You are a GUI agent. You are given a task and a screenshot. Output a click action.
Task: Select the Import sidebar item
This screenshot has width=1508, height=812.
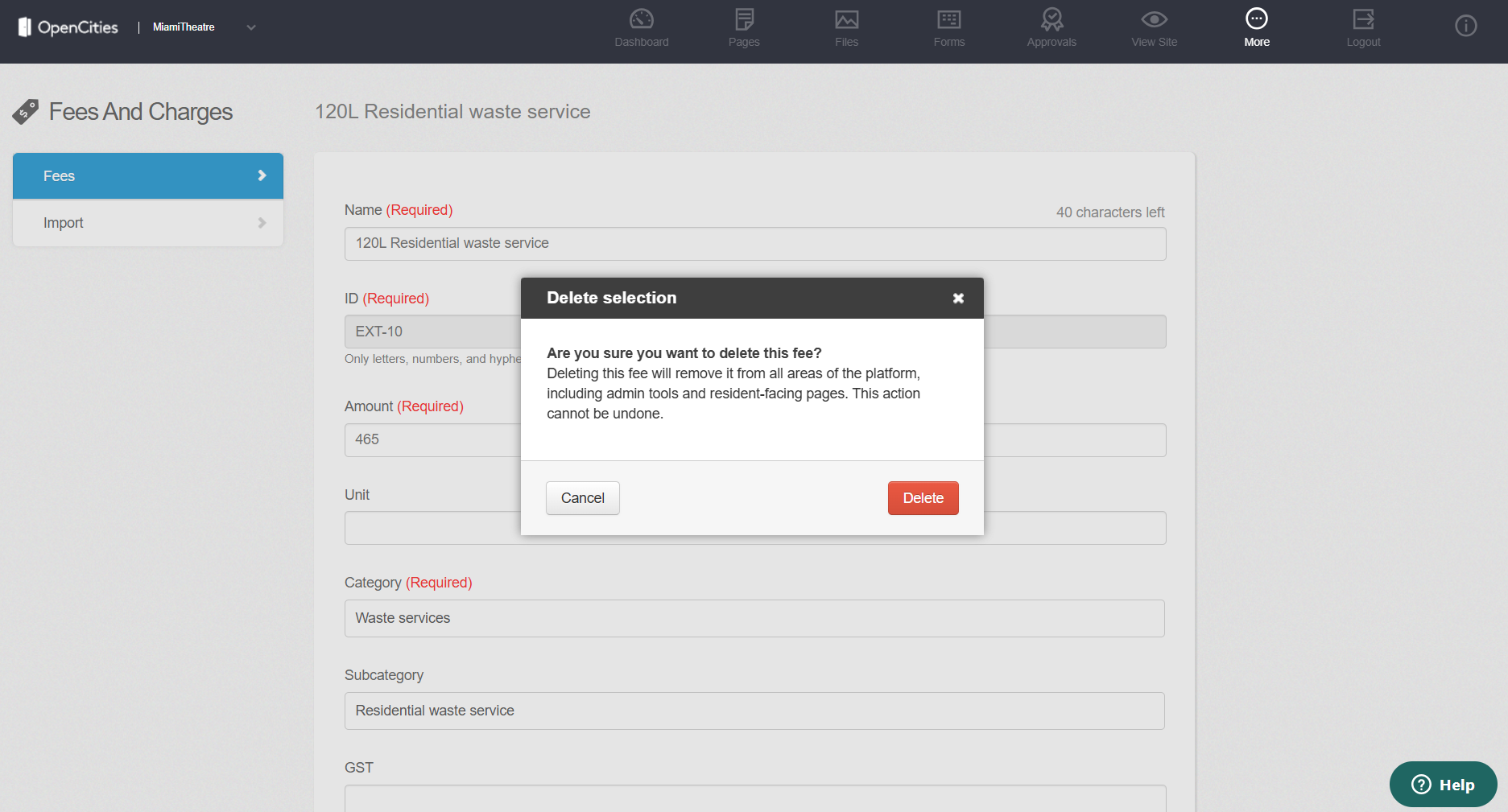click(x=148, y=223)
